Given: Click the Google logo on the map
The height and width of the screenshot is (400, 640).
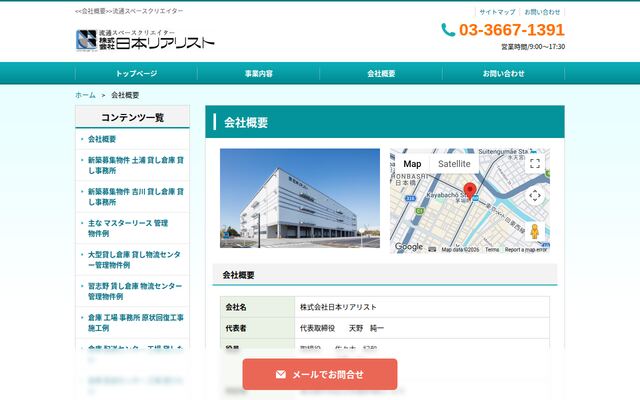Looking at the screenshot, I should click(x=409, y=247).
